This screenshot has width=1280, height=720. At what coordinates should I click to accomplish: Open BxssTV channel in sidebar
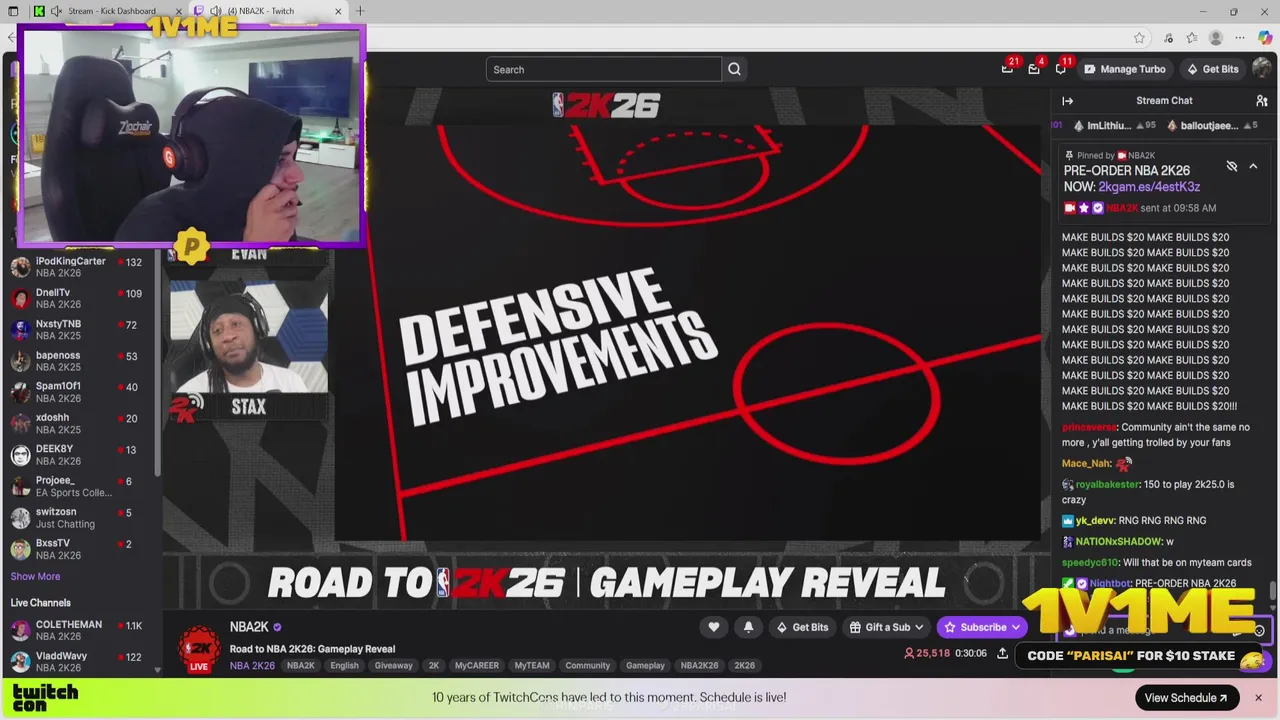tap(80, 549)
